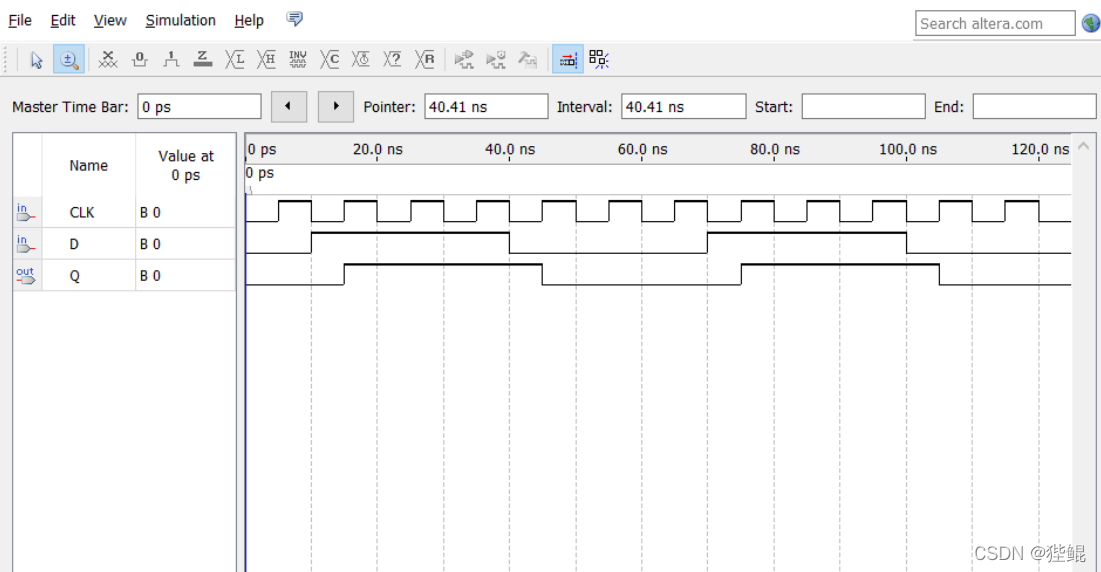
Task: Open Count Value (XC) tool
Action: point(329,60)
